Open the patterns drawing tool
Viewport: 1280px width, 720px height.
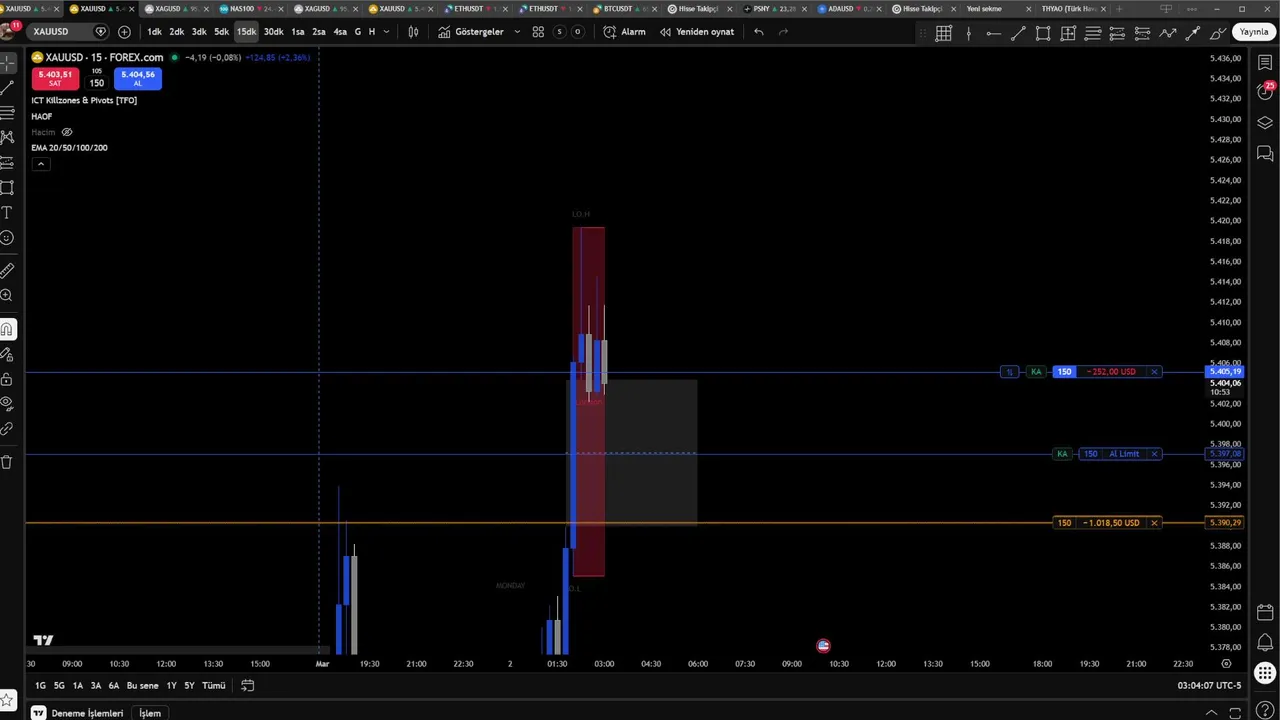7,137
